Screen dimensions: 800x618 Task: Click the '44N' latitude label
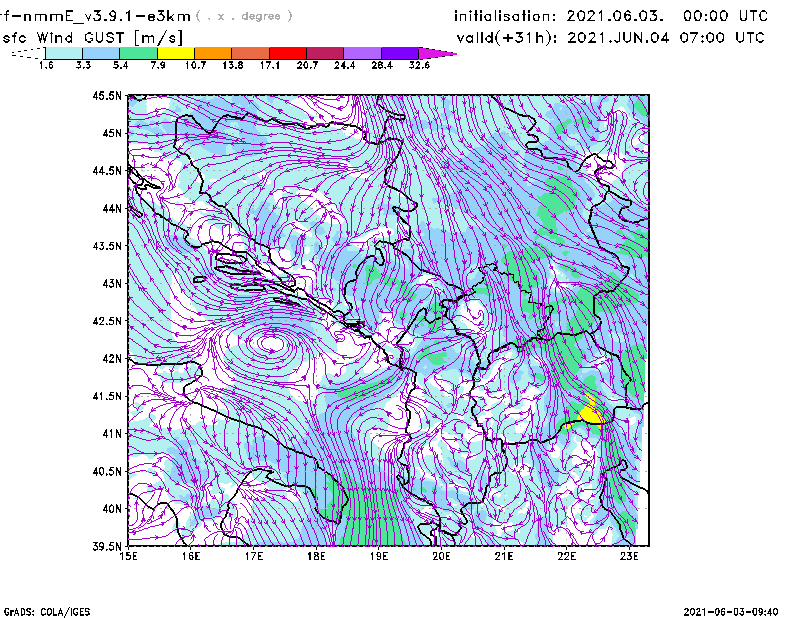(112, 208)
